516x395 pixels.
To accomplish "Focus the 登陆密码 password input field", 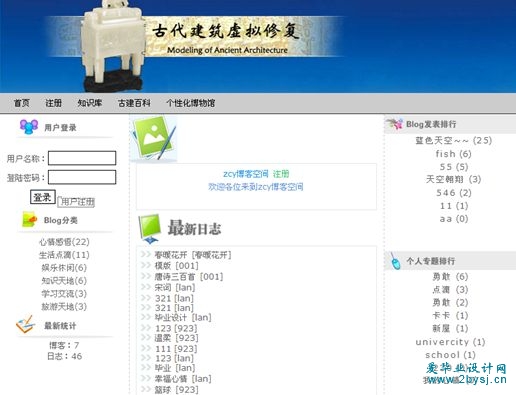I will click(82, 177).
